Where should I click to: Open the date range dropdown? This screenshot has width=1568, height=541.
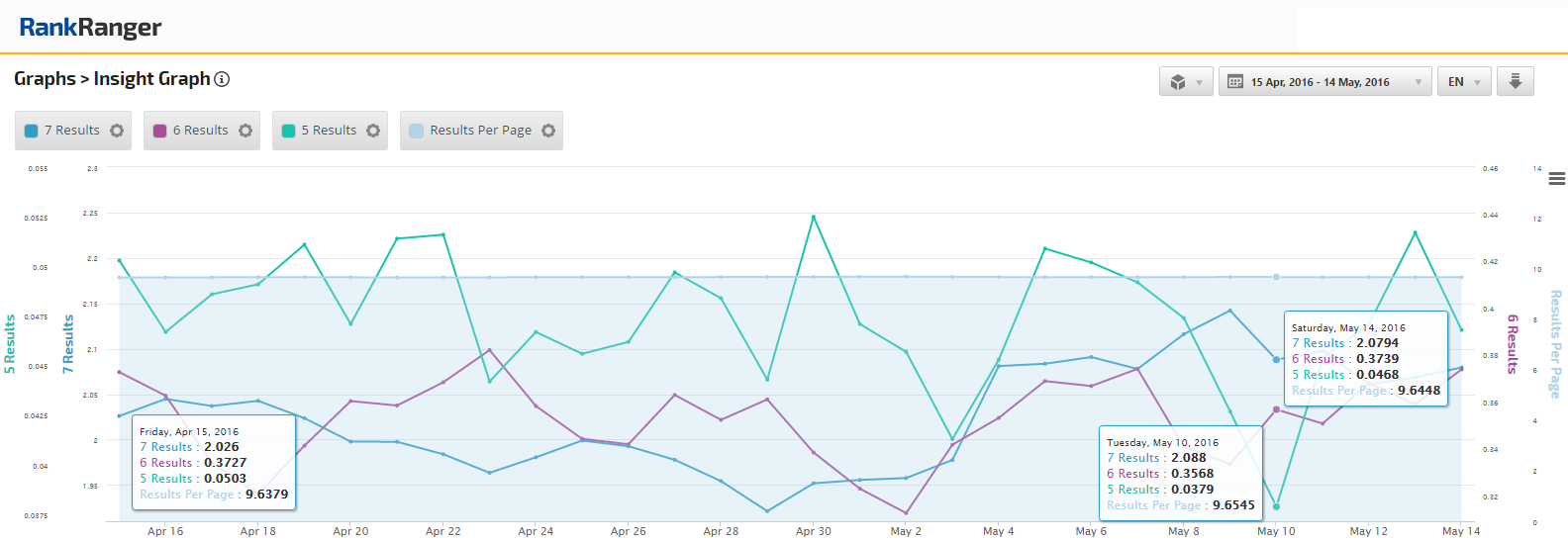[1324, 82]
